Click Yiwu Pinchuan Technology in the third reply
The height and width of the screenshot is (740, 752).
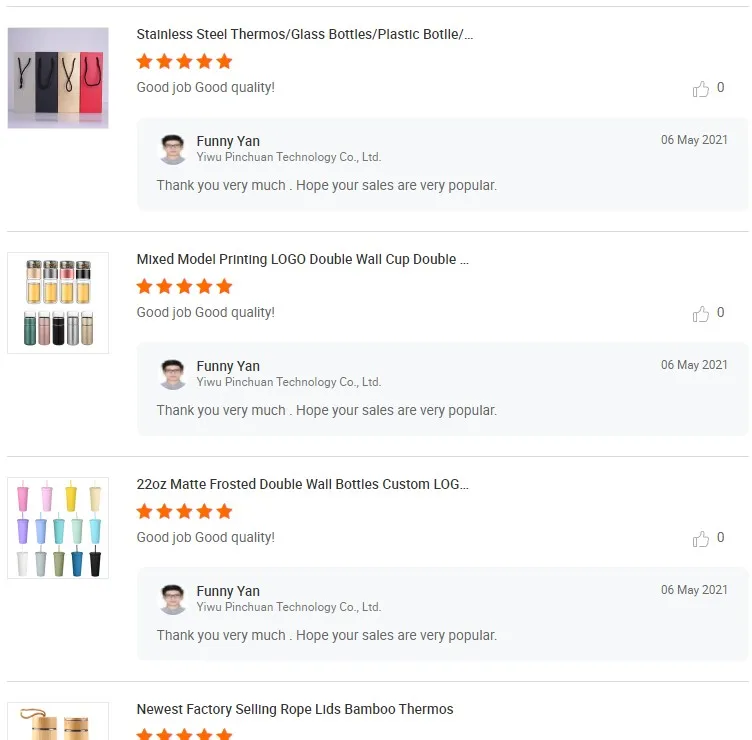[288, 608]
